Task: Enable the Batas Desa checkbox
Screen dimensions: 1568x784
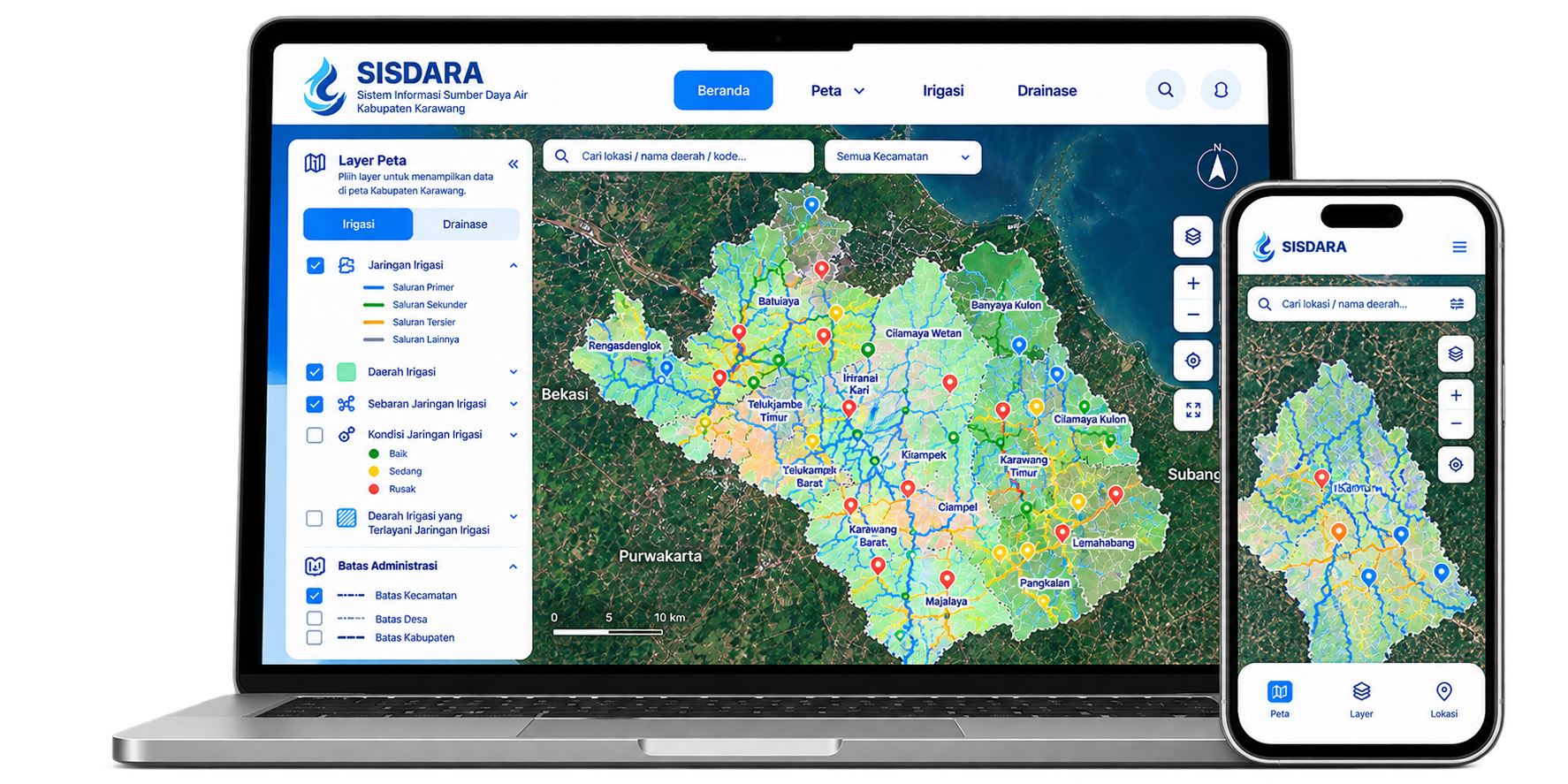Action: 314,619
